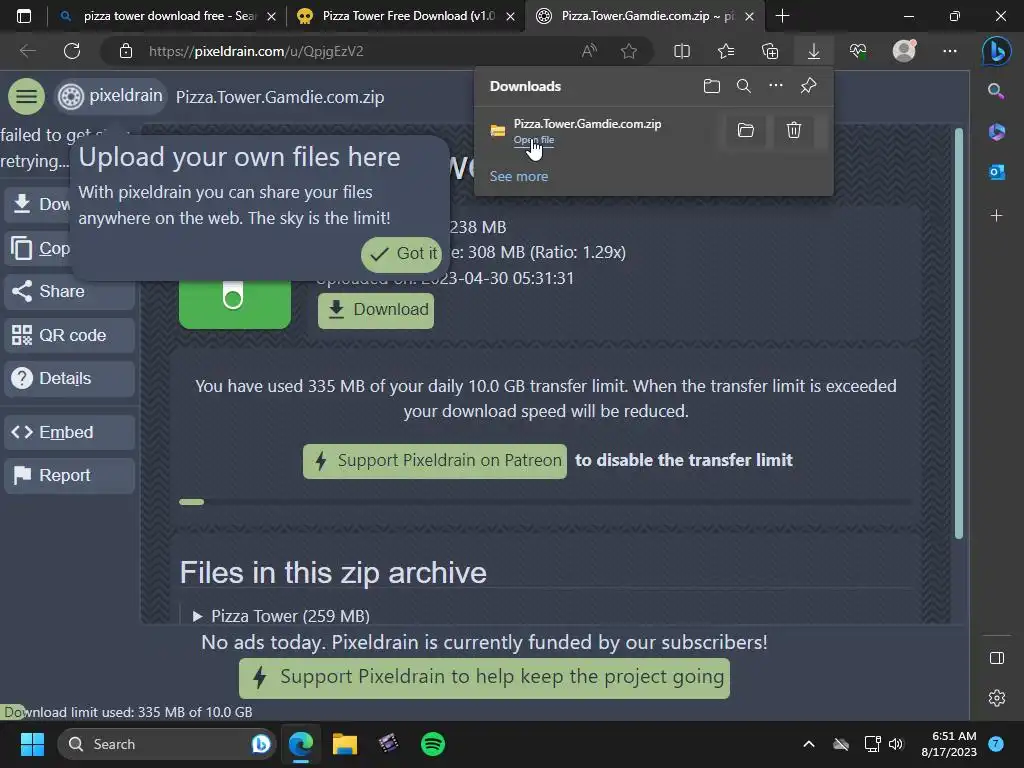The height and width of the screenshot is (768, 1024).
Task: Dismiss upload tip with Got it
Action: coord(402,253)
